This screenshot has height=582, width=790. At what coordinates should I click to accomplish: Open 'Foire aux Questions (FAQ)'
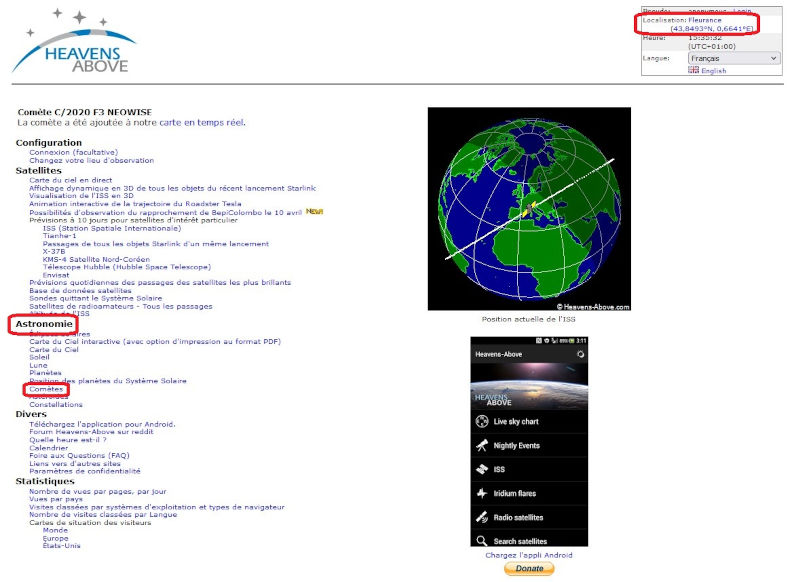coord(80,455)
